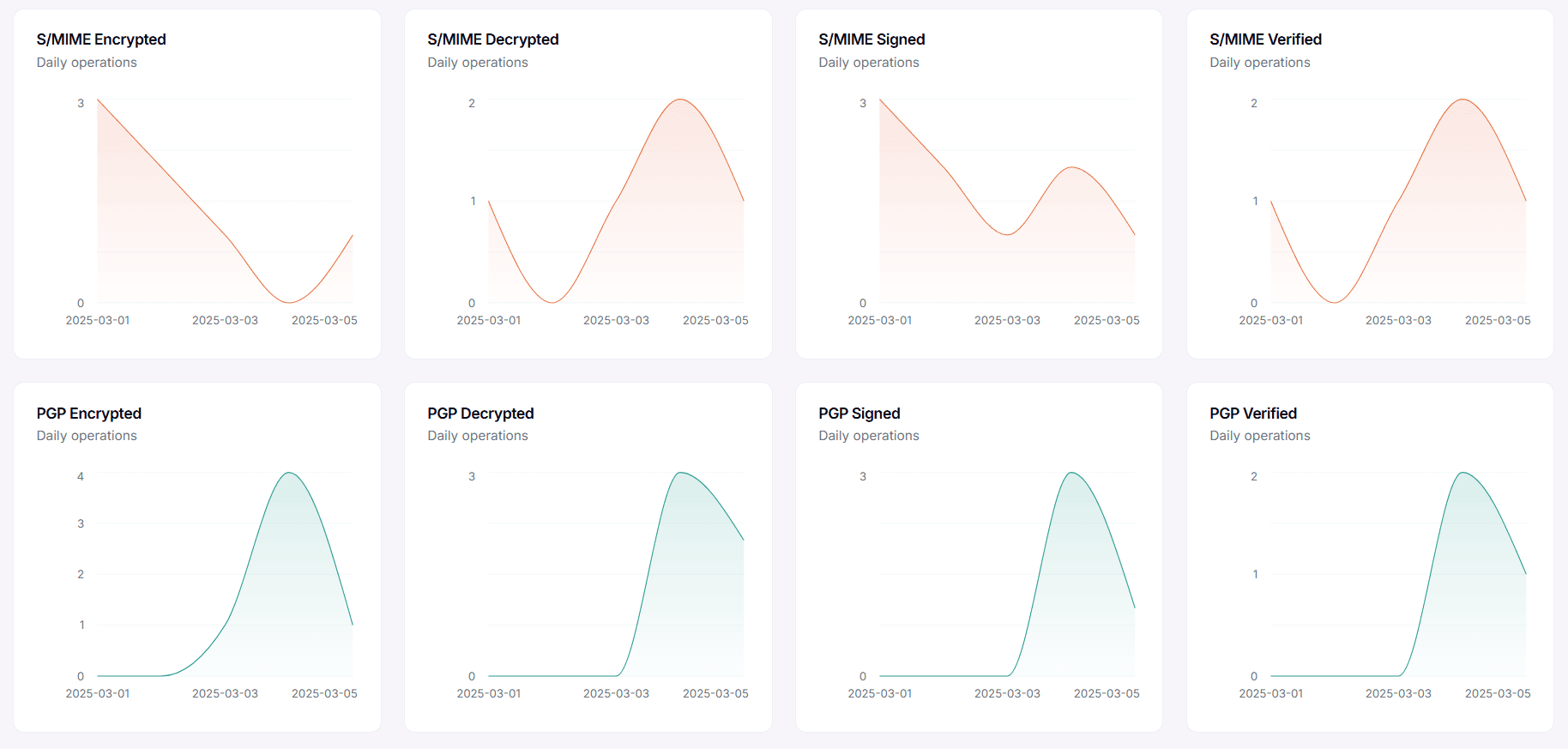This screenshot has height=749, width=1568.
Task: Select the PGP Signed chart heading
Action: (859, 414)
